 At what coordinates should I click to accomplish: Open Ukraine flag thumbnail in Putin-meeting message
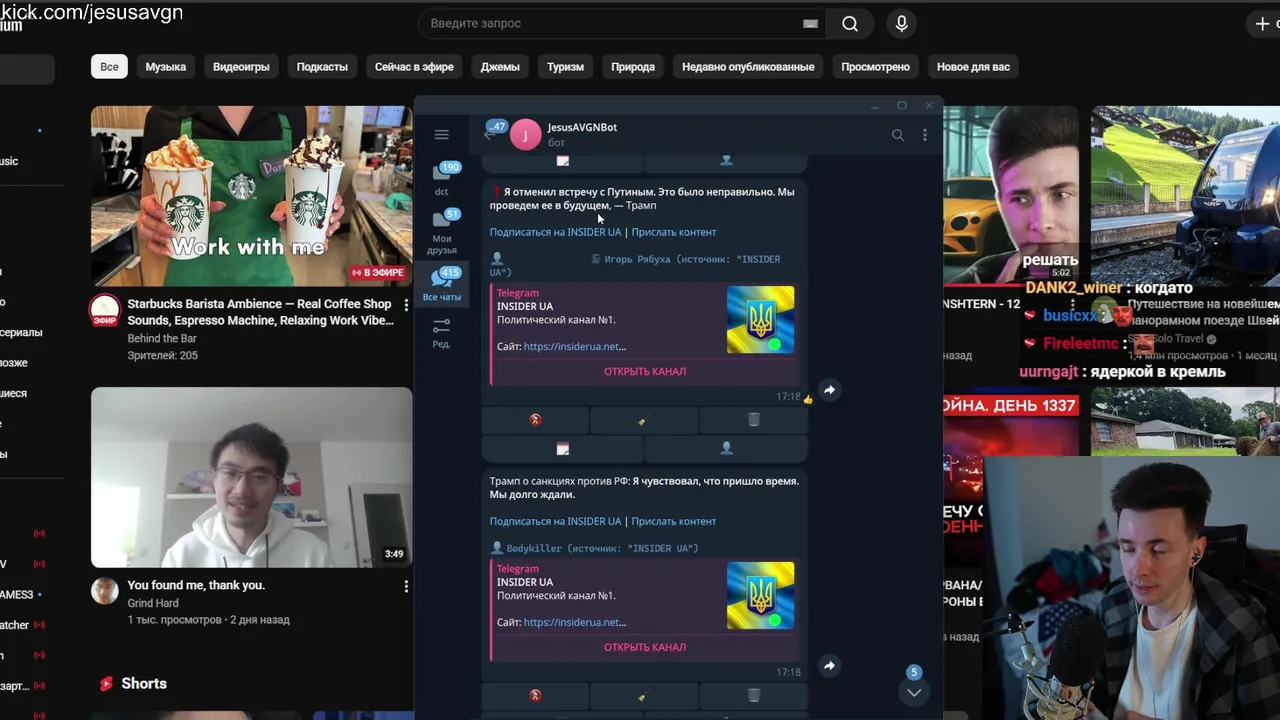pyautogui.click(x=760, y=320)
